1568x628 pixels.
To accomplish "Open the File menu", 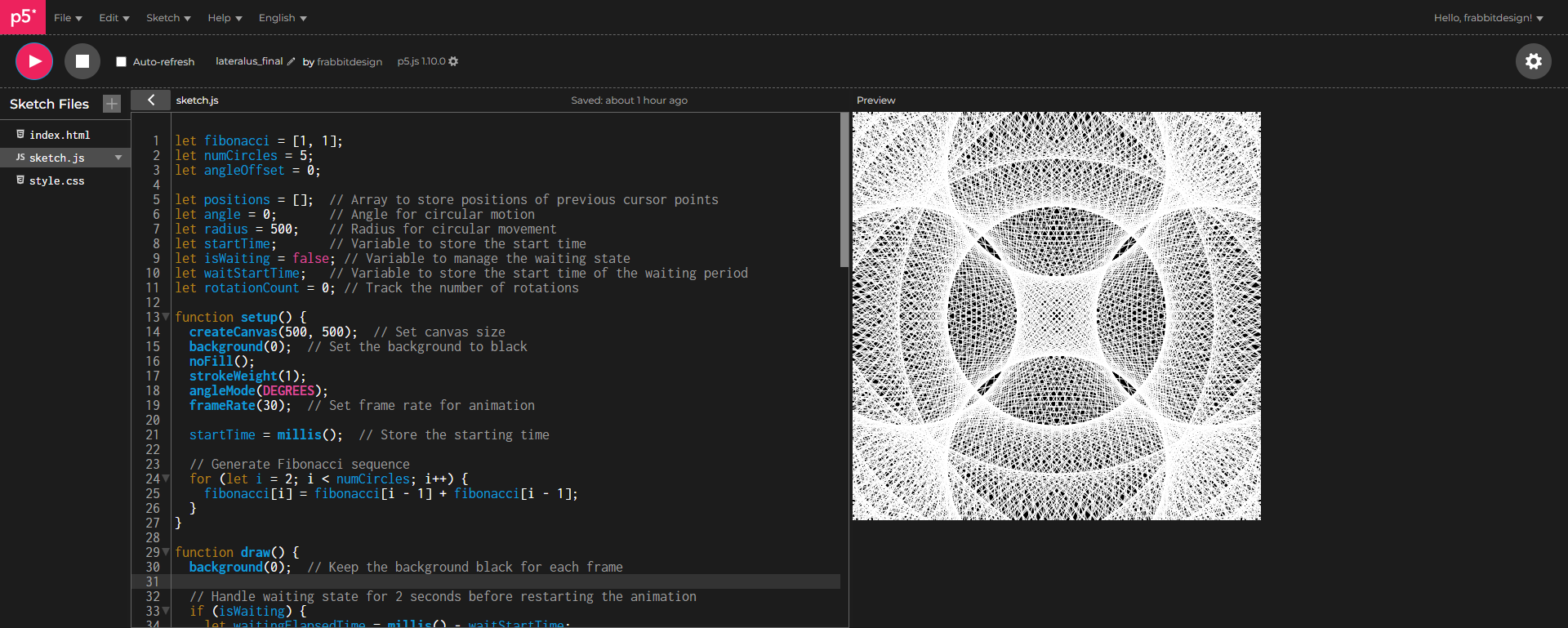I will coord(68,18).
